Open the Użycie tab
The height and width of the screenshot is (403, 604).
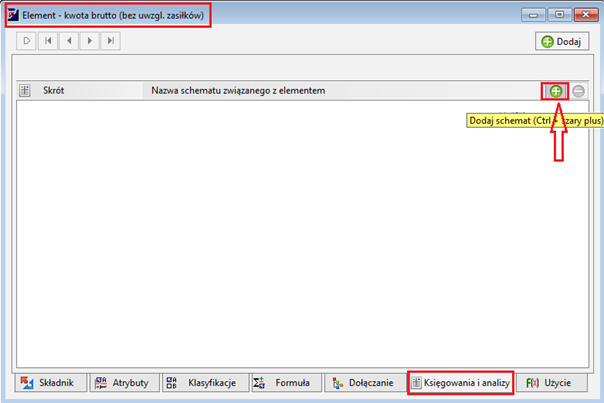tap(552, 383)
